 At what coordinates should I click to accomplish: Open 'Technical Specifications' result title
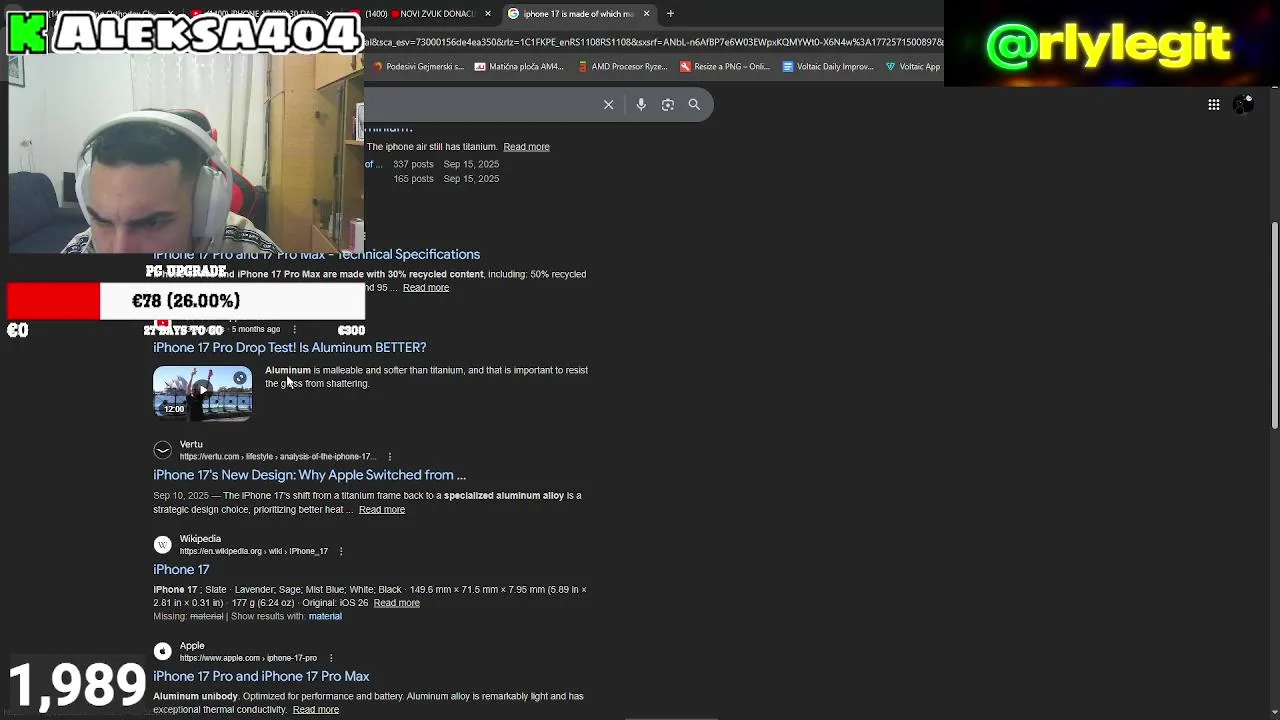click(316, 255)
